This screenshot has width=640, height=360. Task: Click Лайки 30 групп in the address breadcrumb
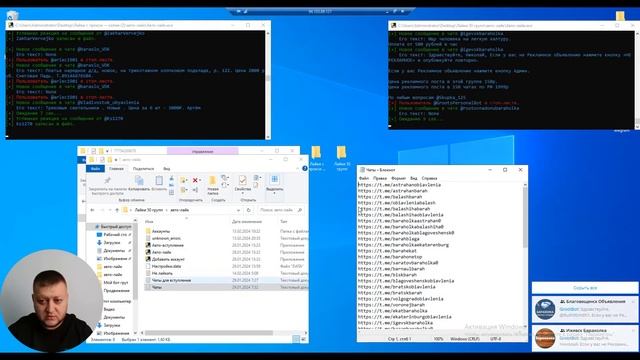click(149, 210)
